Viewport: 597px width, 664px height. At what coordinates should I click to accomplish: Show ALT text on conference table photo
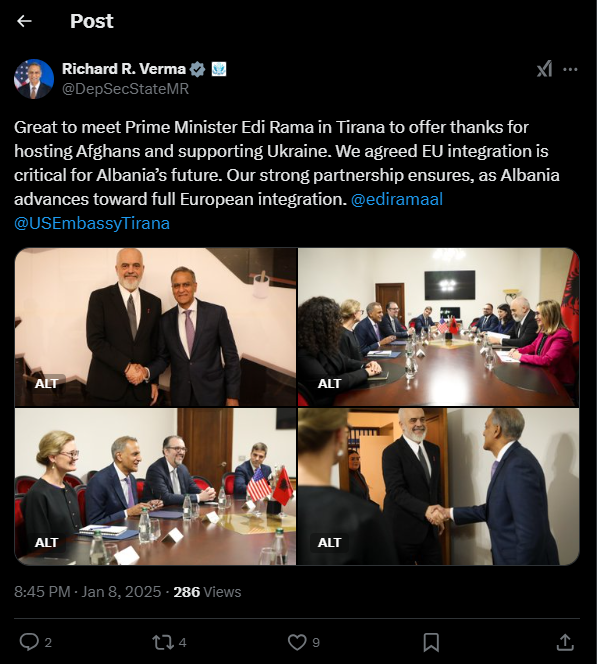pyautogui.click(x=329, y=383)
